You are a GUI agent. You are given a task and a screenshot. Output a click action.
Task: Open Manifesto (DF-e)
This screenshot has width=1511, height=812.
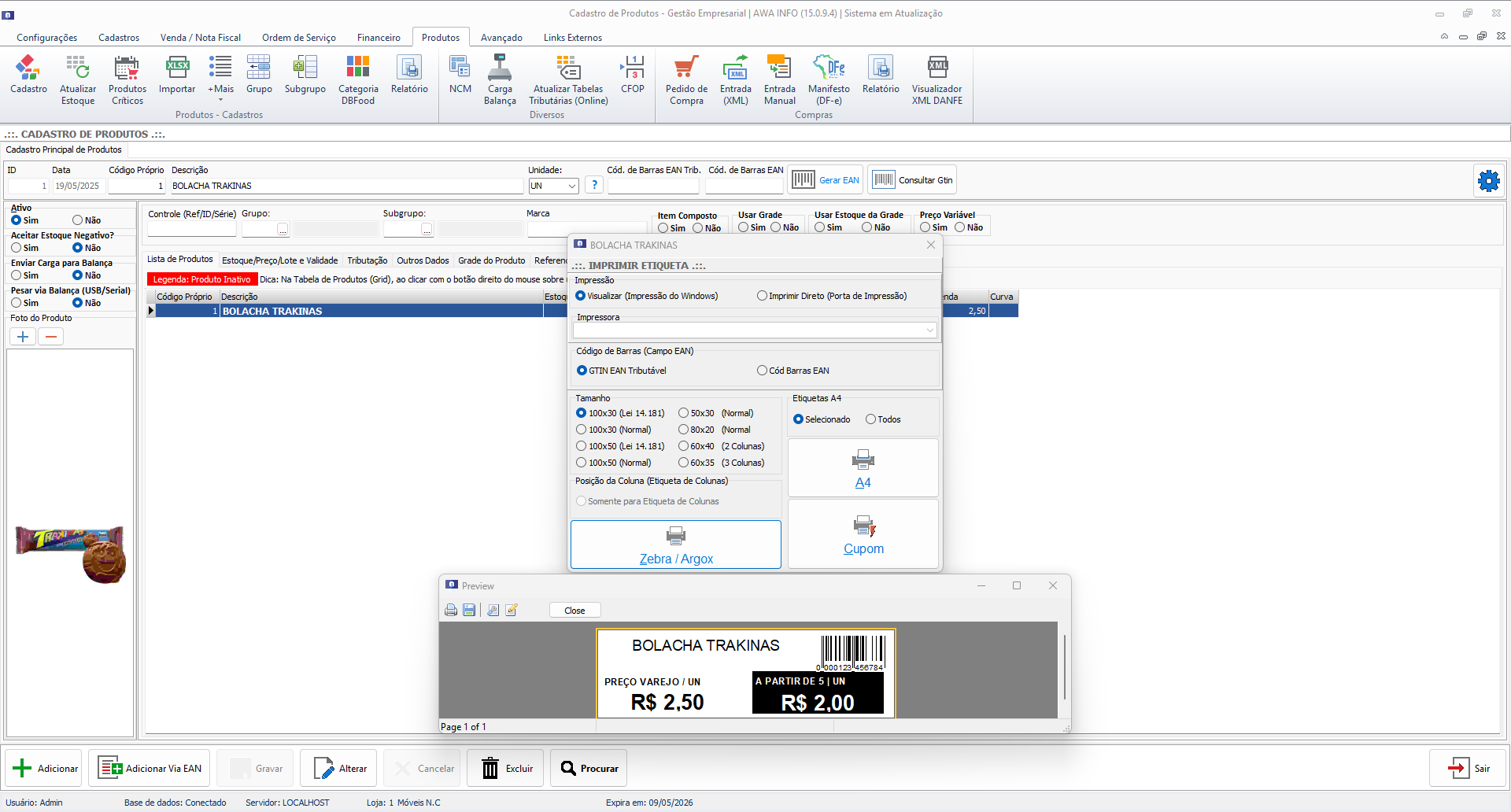click(829, 80)
